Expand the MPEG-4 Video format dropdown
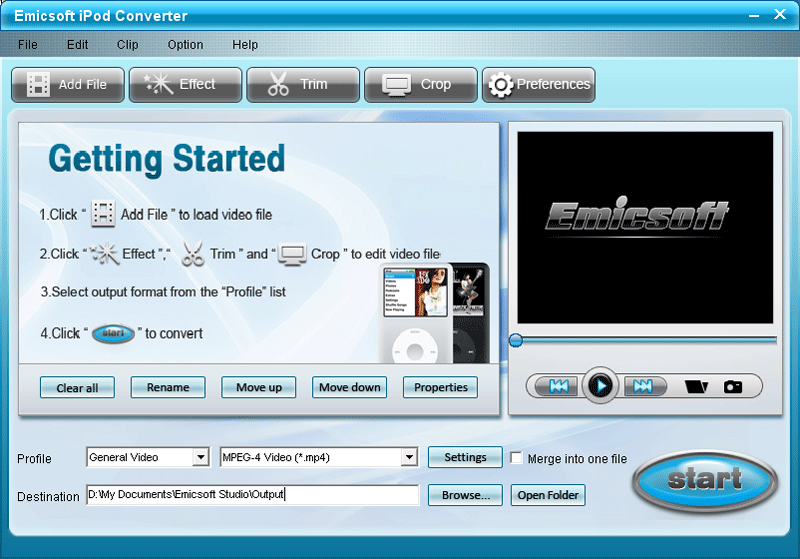 pyautogui.click(x=409, y=457)
